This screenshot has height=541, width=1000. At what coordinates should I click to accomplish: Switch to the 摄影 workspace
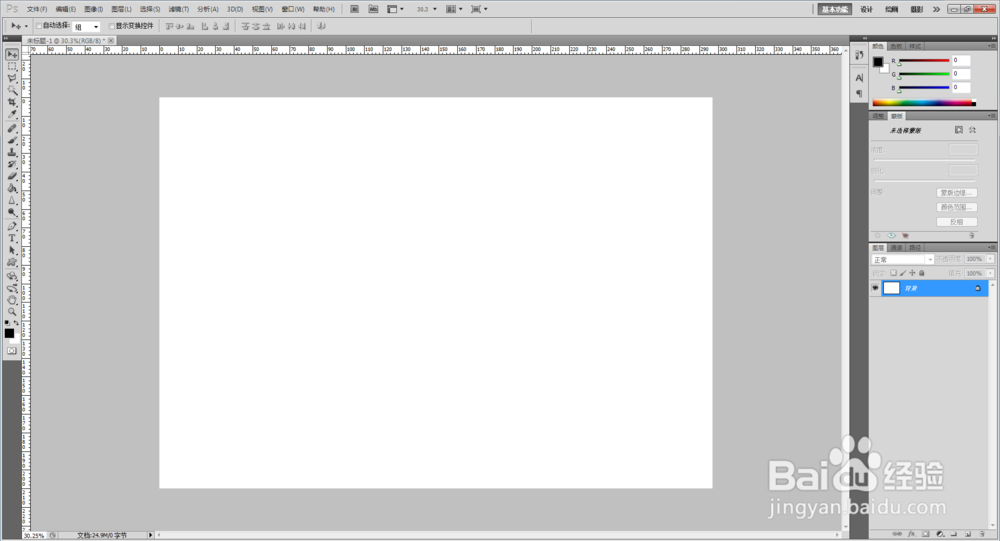pos(916,9)
